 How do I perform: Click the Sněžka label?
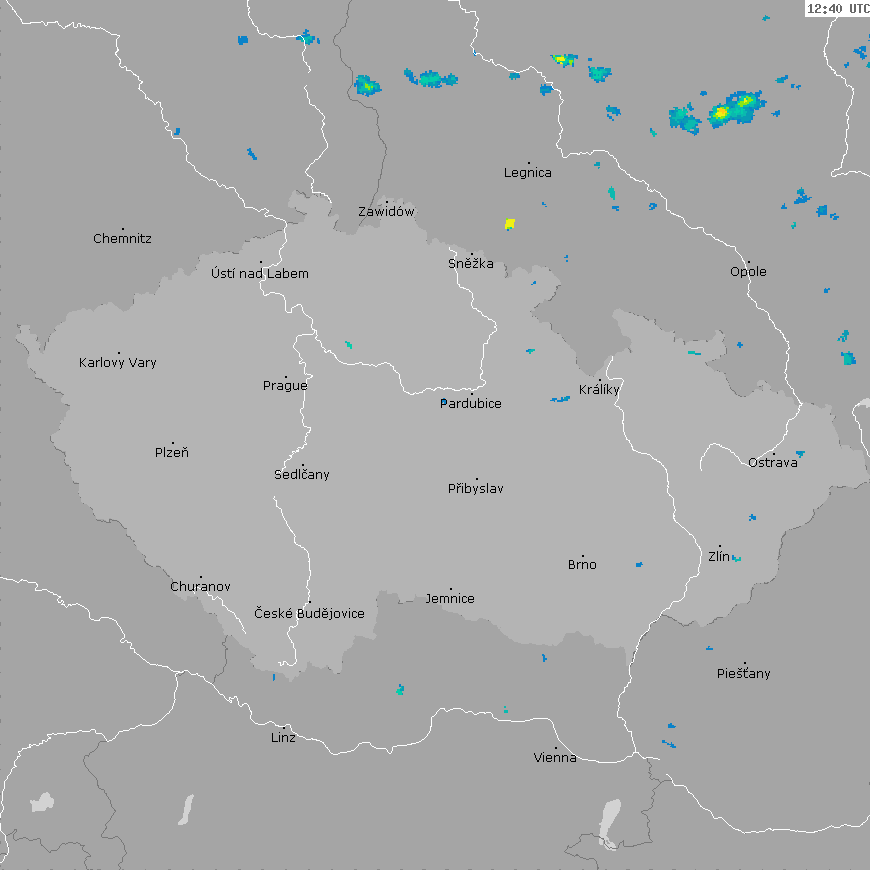(471, 264)
